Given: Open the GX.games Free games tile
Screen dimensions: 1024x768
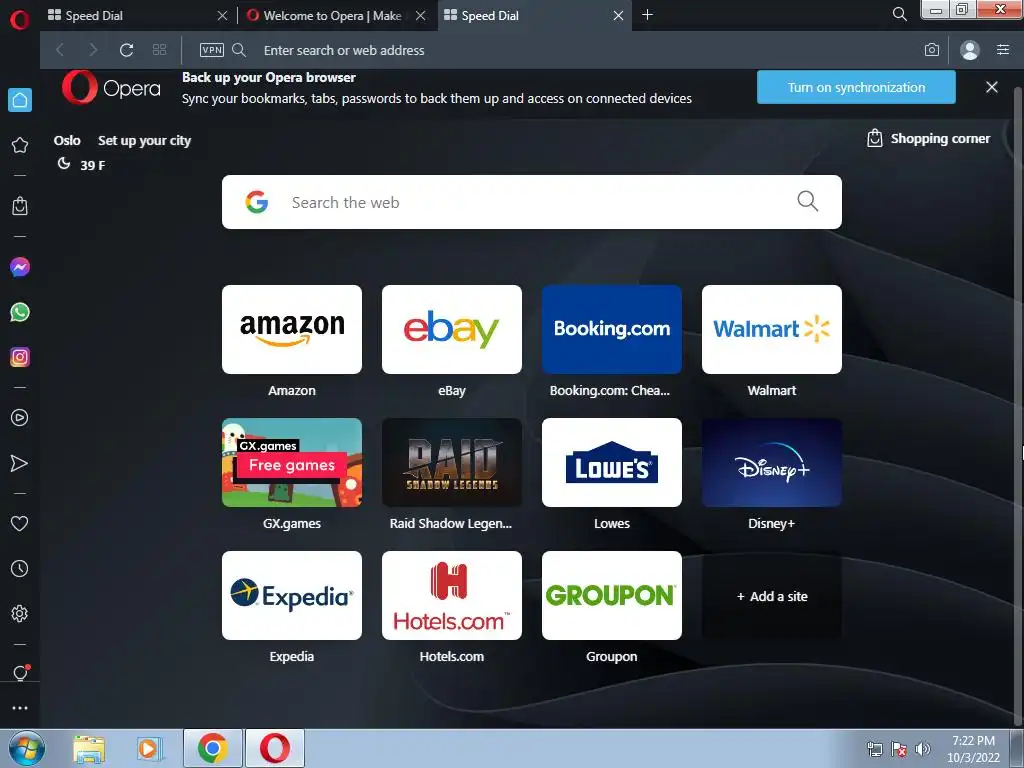Looking at the screenshot, I should [292, 462].
